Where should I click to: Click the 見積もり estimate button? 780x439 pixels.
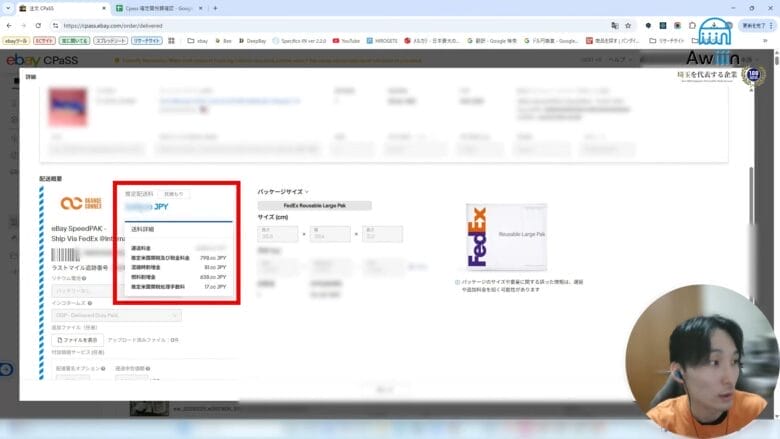[x=173, y=193]
